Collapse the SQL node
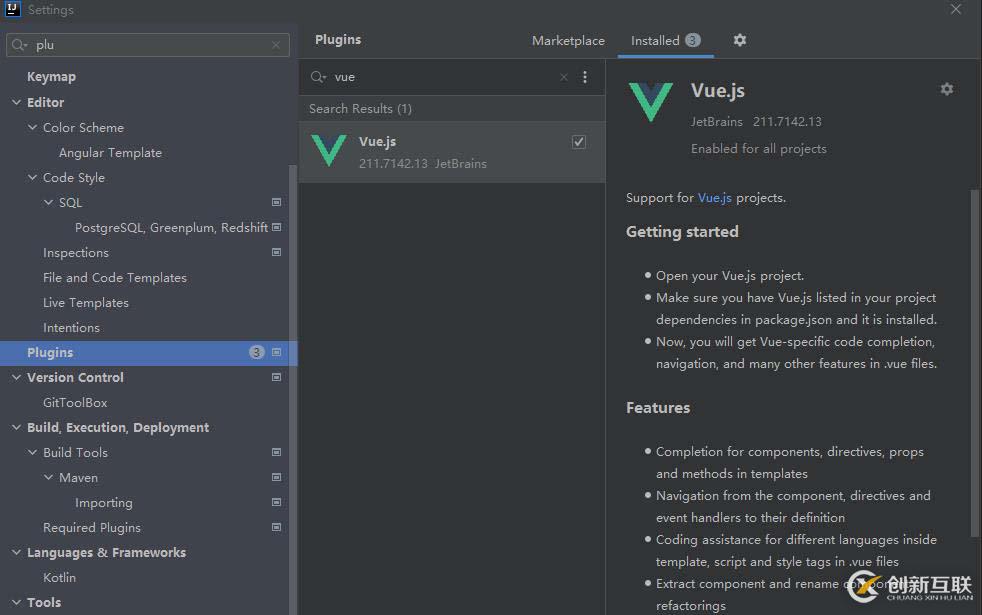The height and width of the screenshot is (615, 982). click(48, 202)
